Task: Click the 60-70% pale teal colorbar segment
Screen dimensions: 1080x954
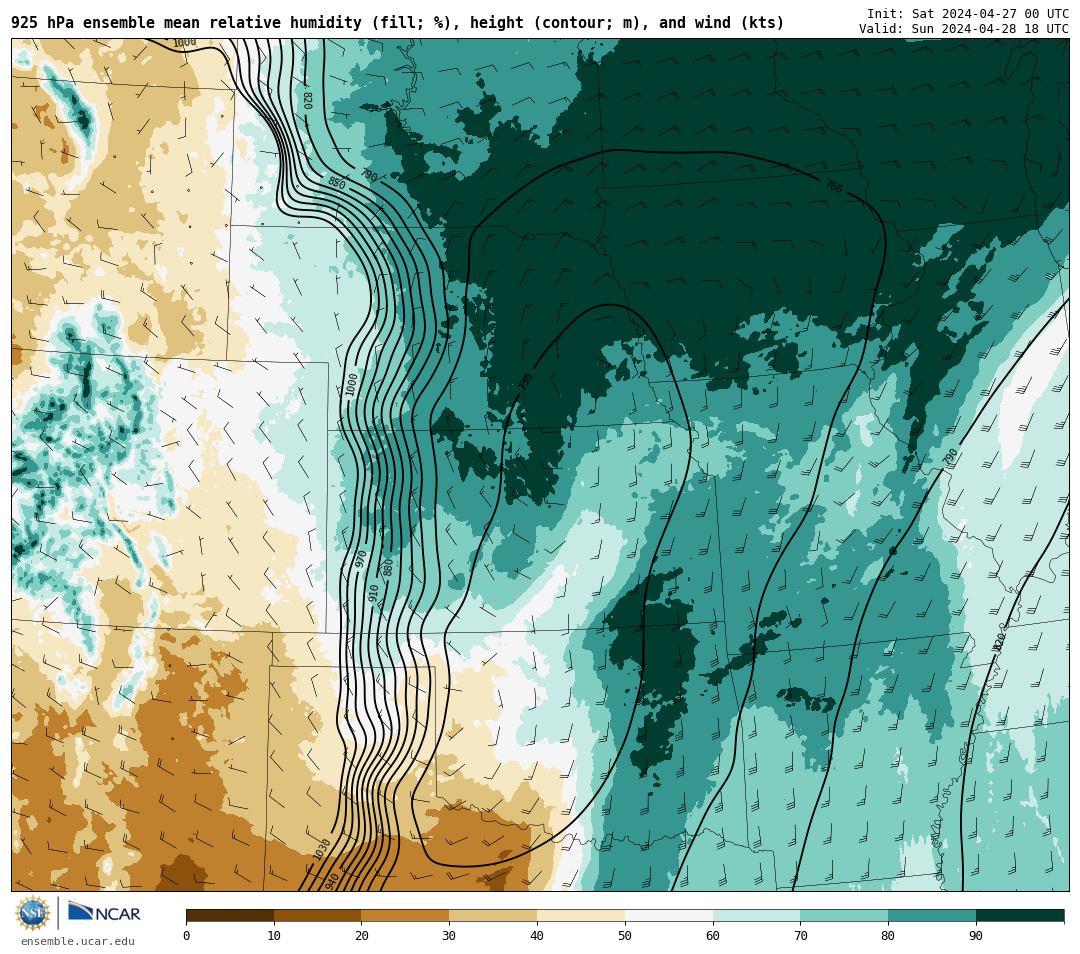Action: 756,915
